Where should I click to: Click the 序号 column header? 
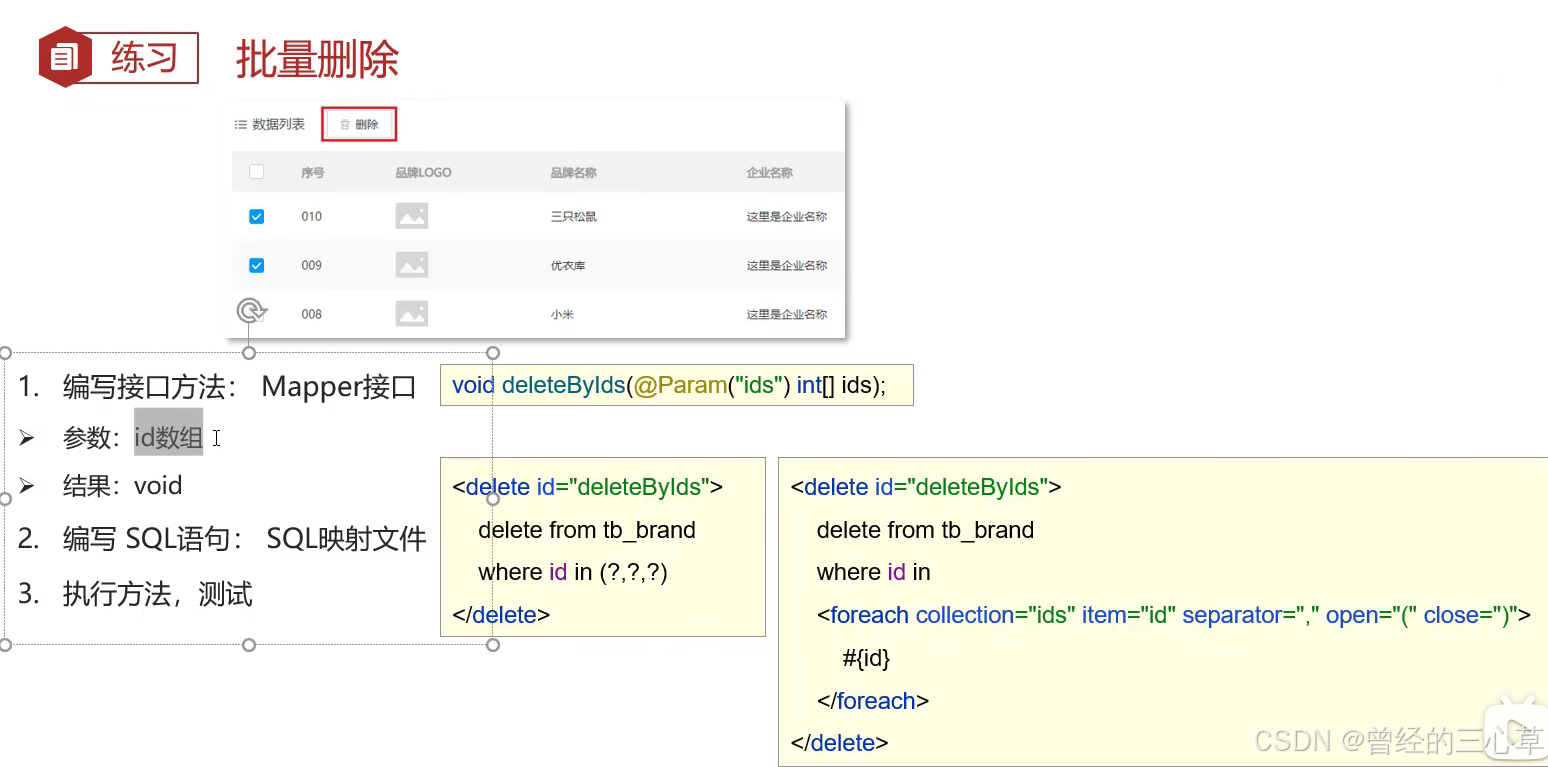pyautogui.click(x=312, y=173)
